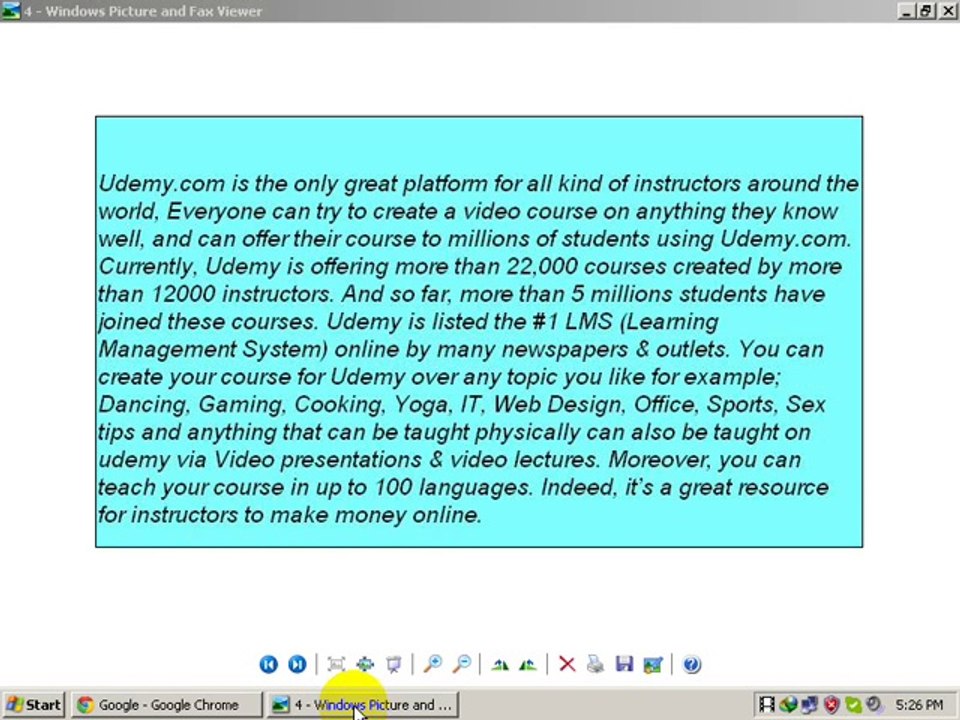This screenshot has width=960, height=720.
Task: Save a copy with floppy icon
Action: 624,664
